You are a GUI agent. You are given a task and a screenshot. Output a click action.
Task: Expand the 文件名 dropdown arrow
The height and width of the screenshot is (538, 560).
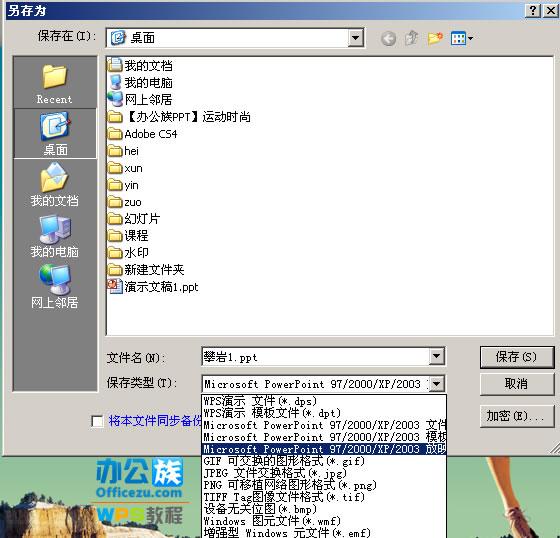[x=436, y=356]
